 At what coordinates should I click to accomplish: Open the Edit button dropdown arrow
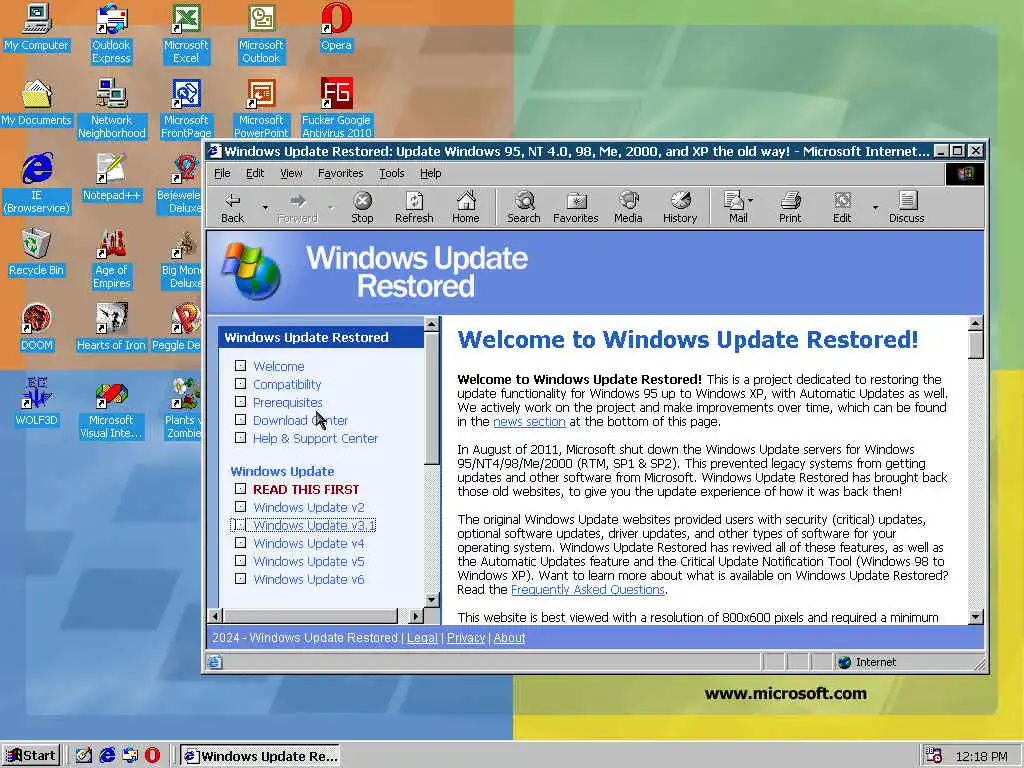pos(875,208)
